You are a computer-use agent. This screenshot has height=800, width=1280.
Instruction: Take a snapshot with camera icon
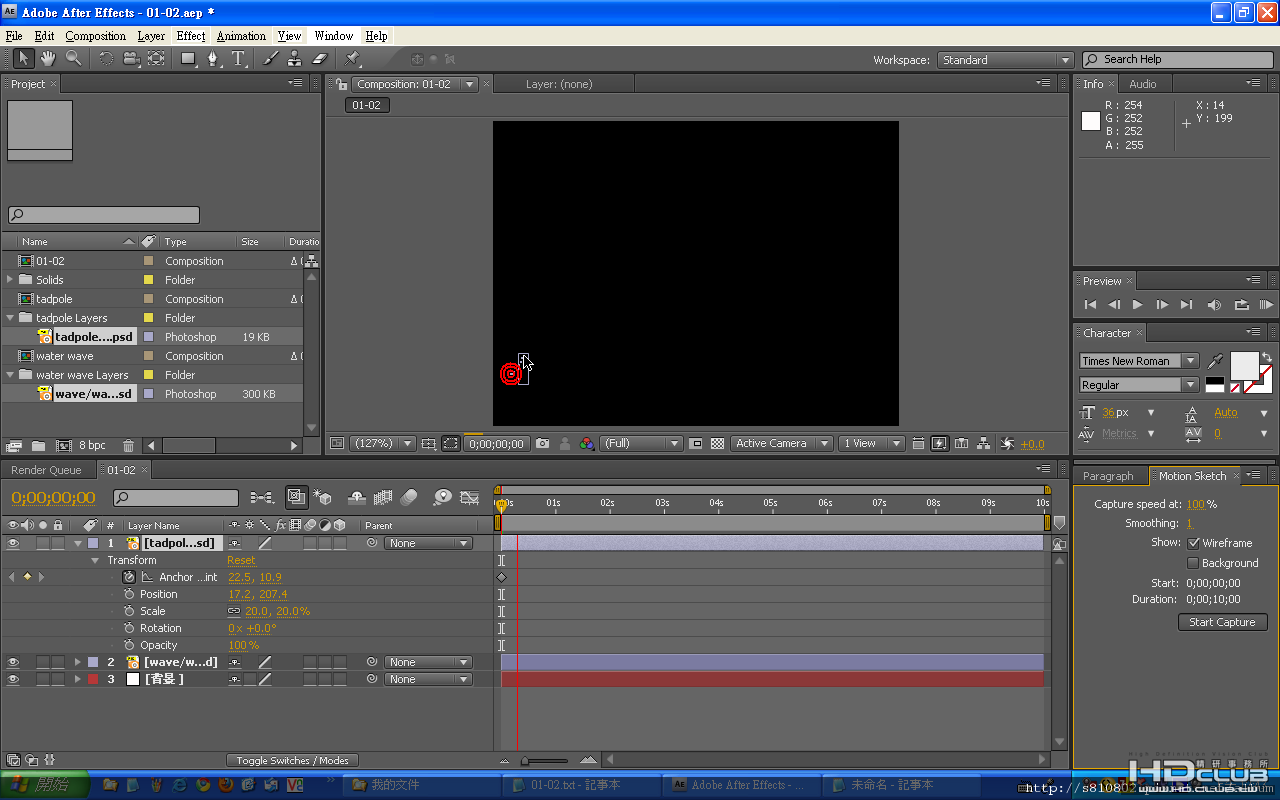[x=542, y=443]
